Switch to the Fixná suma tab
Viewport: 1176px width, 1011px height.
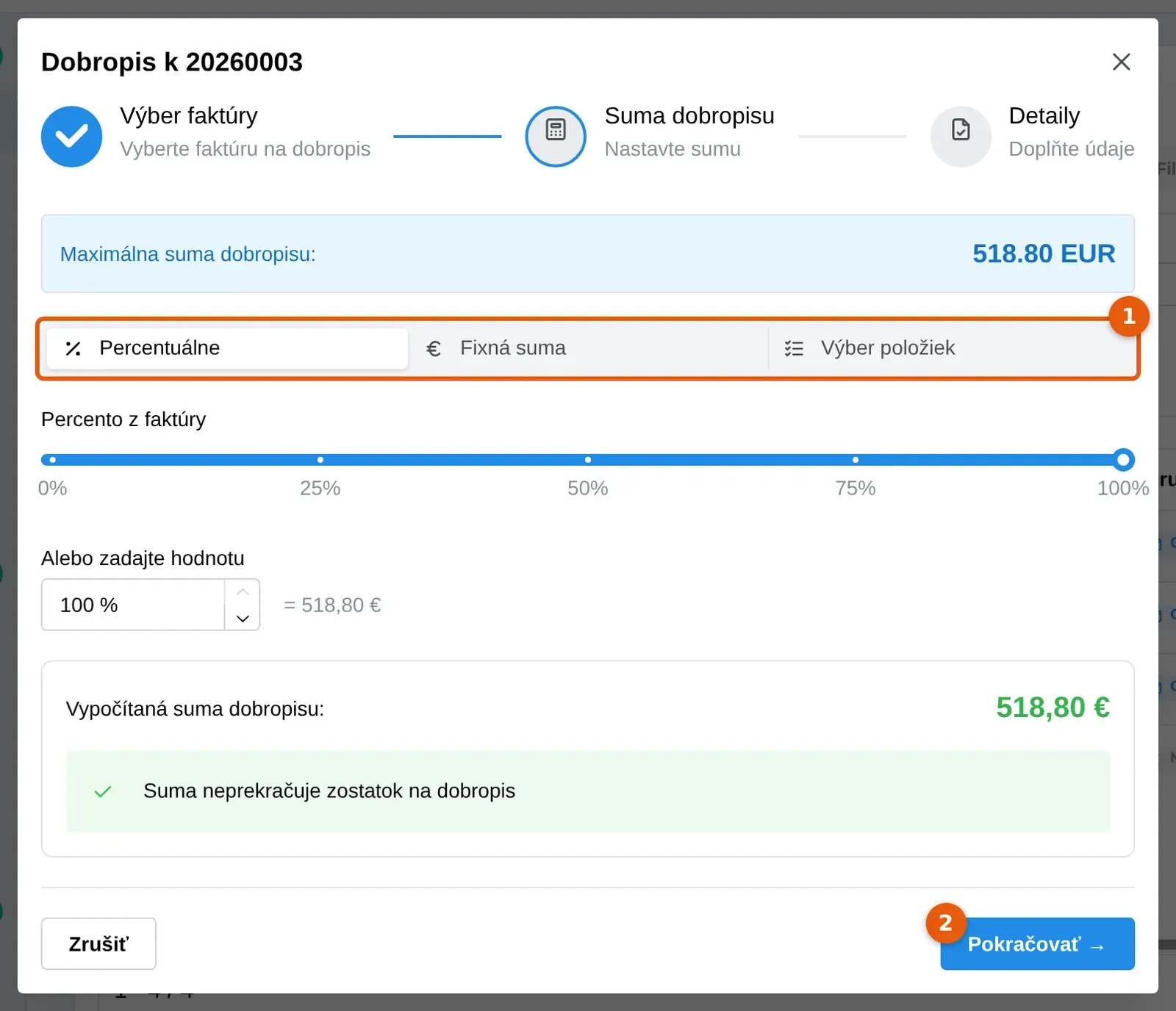point(588,348)
